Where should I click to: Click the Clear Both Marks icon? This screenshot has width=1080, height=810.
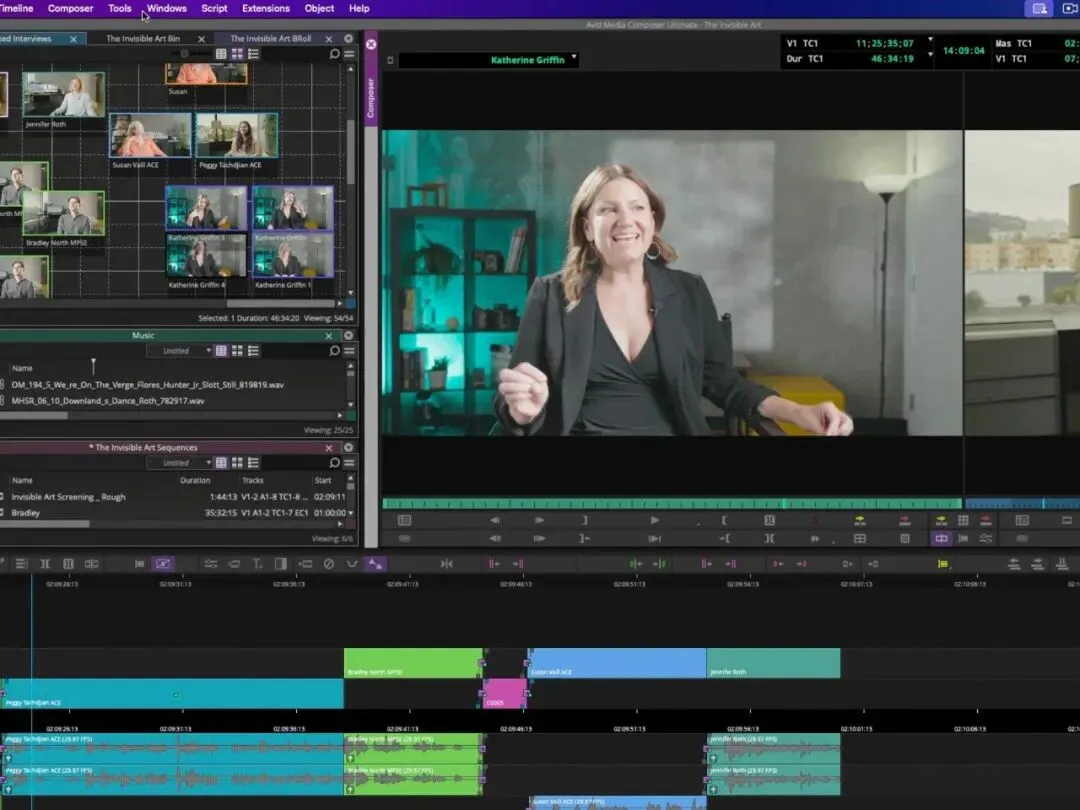coord(769,539)
